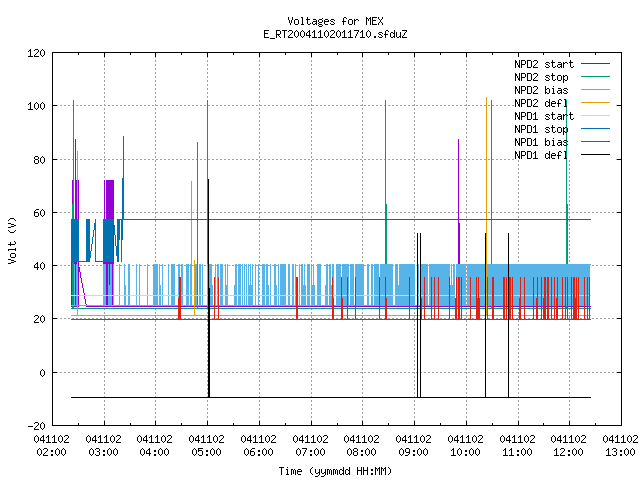Click the green NPD2 stop legend line
The width and height of the screenshot is (640, 480).
pos(596,77)
